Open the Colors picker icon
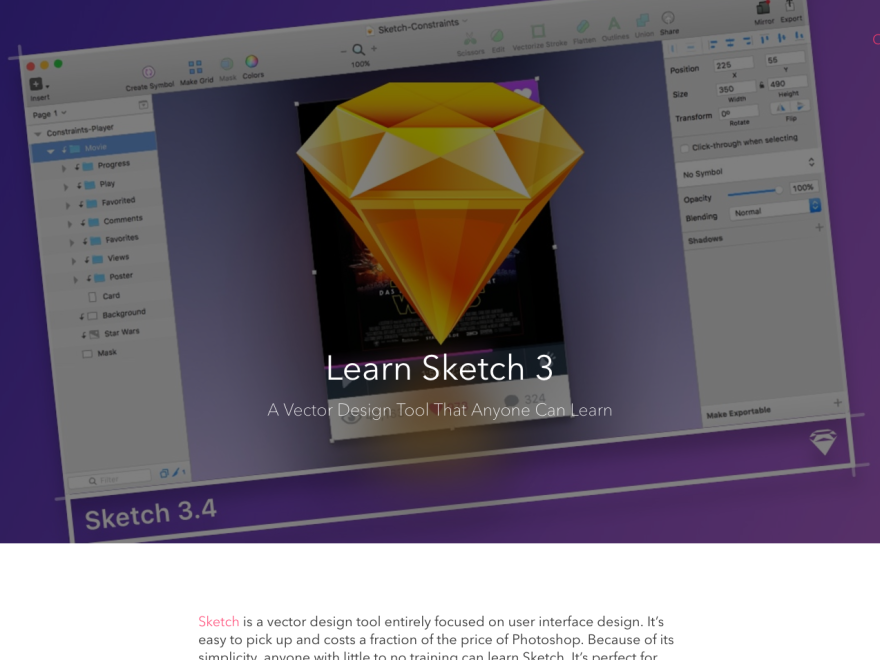This screenshot has height=660, width=880. (252, 62)
